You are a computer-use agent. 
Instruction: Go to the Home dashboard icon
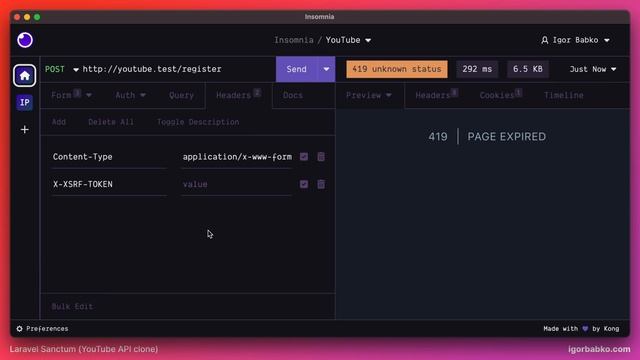[x=24, y=76]
